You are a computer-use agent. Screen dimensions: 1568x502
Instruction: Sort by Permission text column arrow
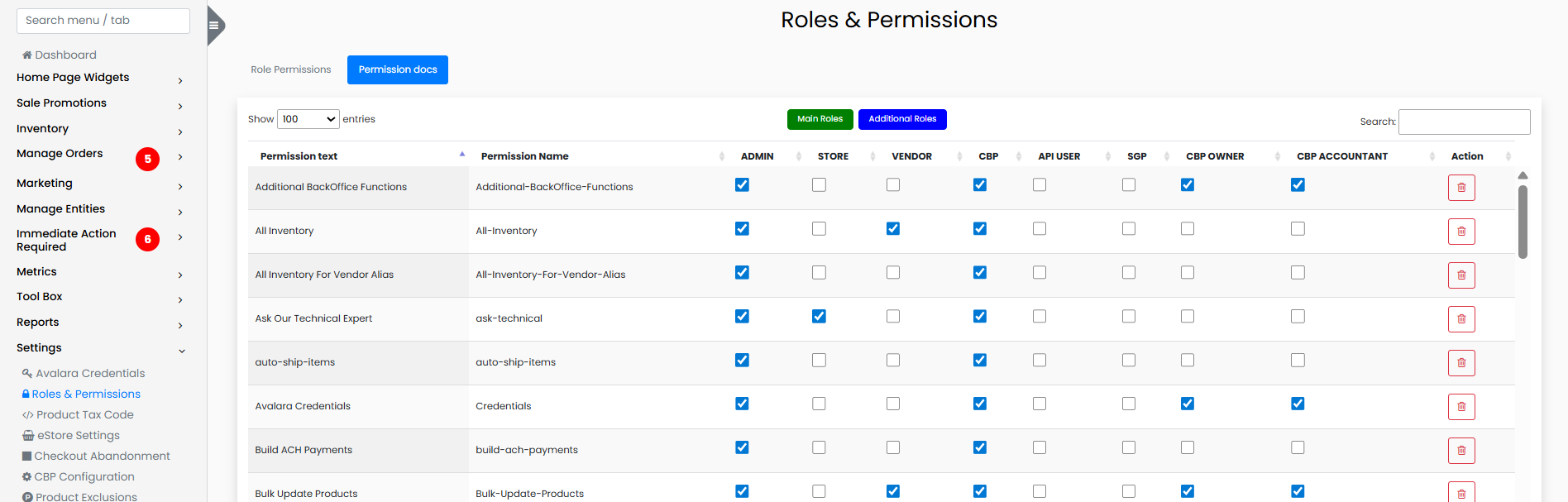tap(461, 155)
